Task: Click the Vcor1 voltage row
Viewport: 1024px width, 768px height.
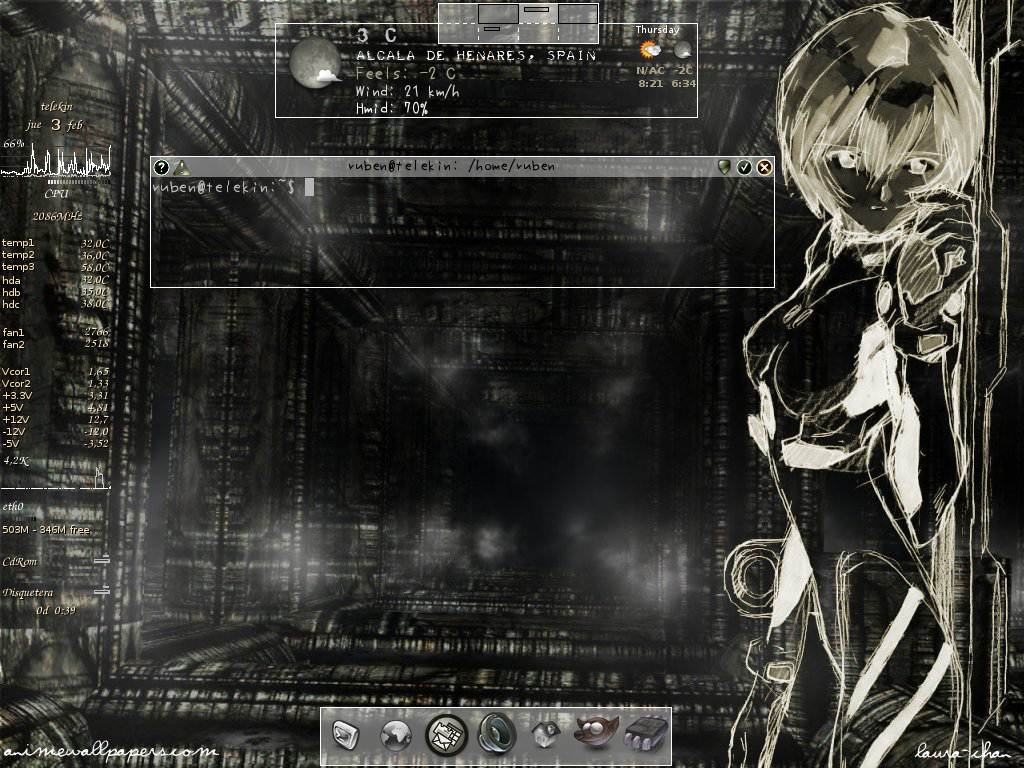Action: coord(56,372)
